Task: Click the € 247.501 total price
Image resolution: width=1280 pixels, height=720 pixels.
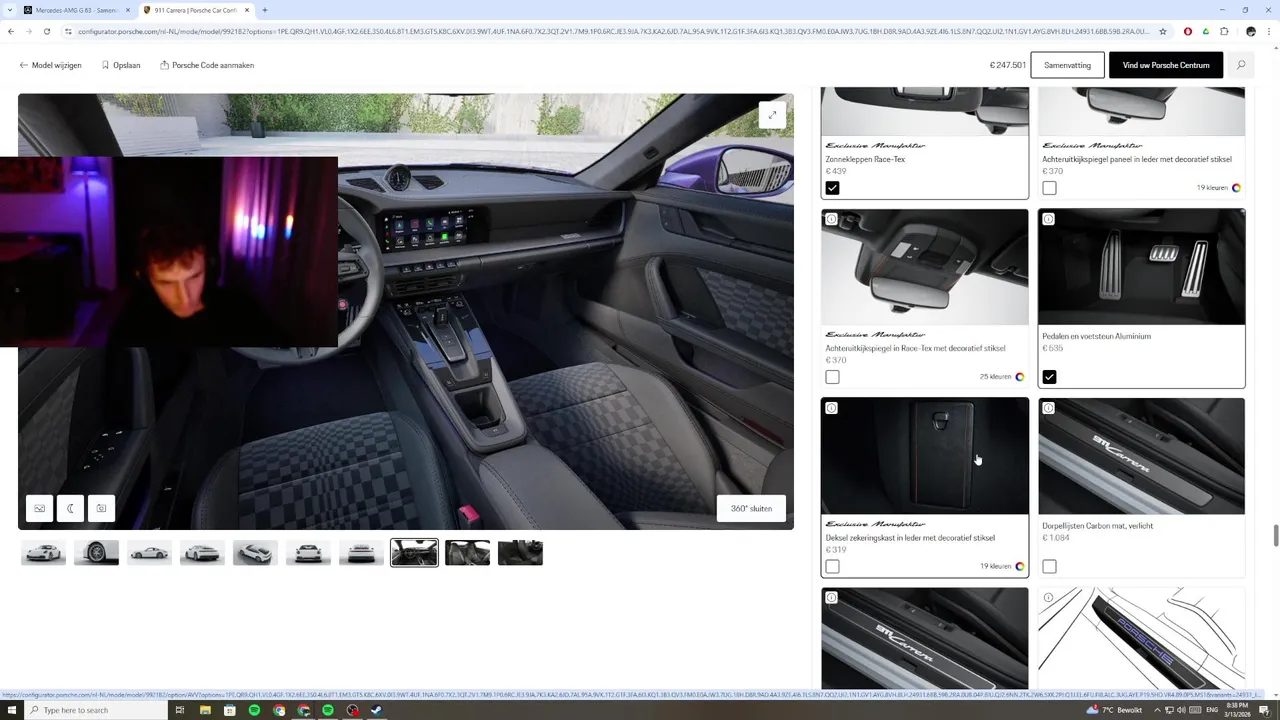Action: 1008,65
